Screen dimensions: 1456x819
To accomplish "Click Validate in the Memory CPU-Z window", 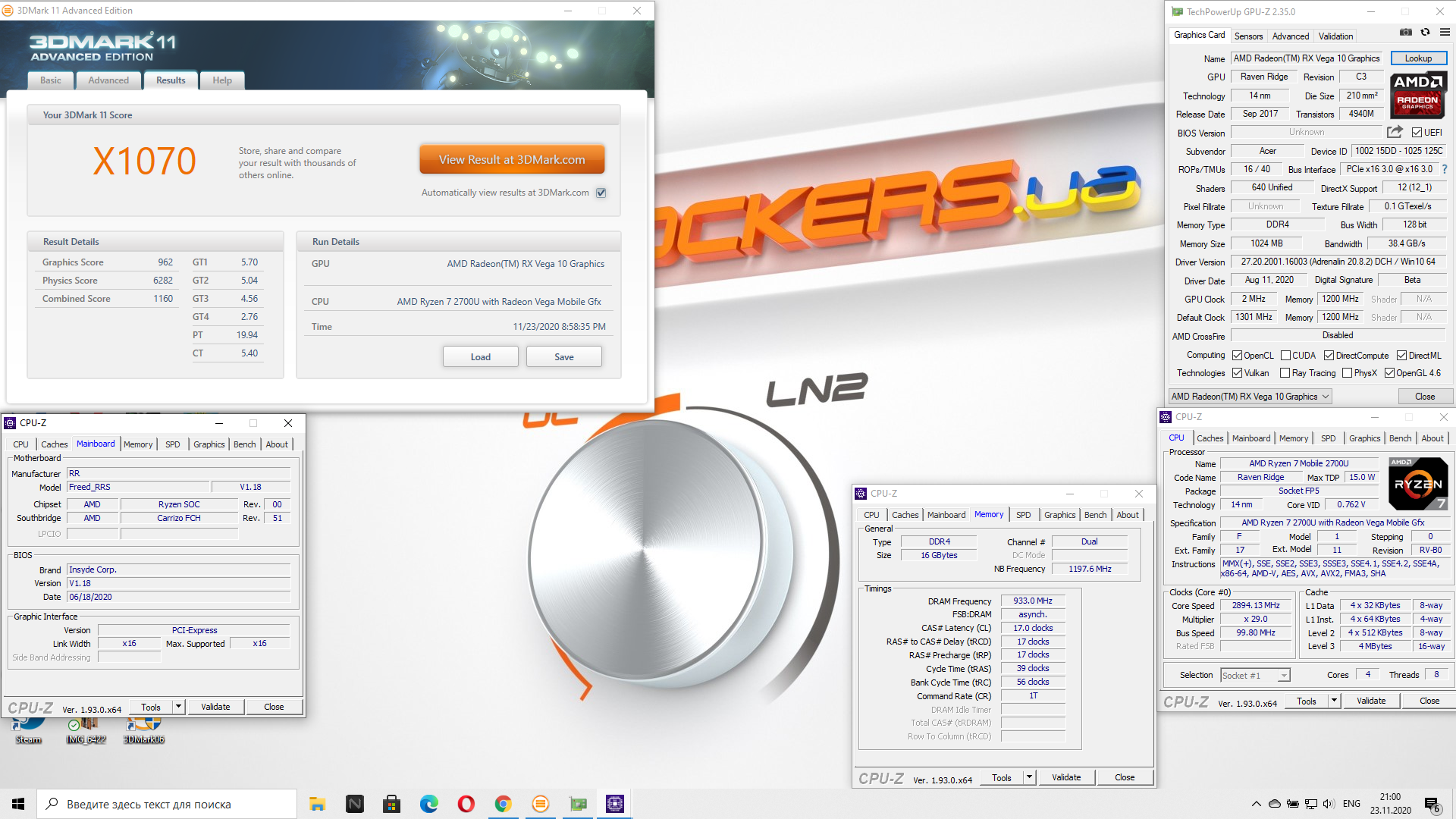I will pos(1066,777).
